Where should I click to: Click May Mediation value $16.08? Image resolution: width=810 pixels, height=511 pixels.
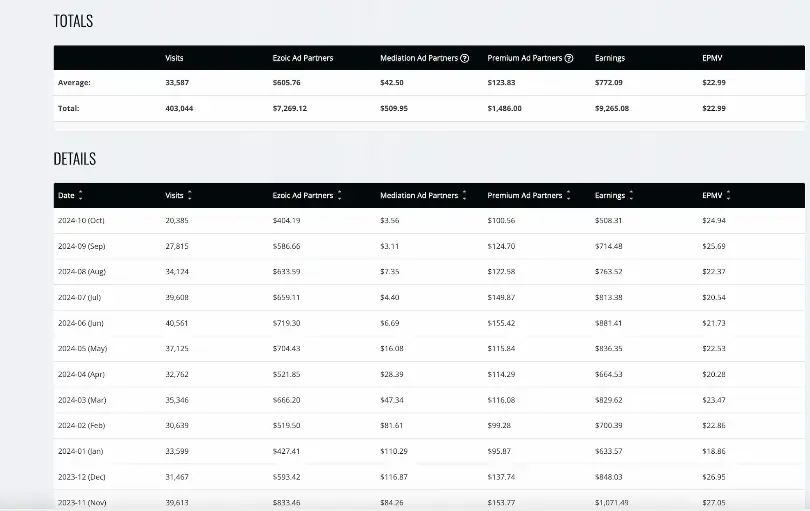click(392, 349)
